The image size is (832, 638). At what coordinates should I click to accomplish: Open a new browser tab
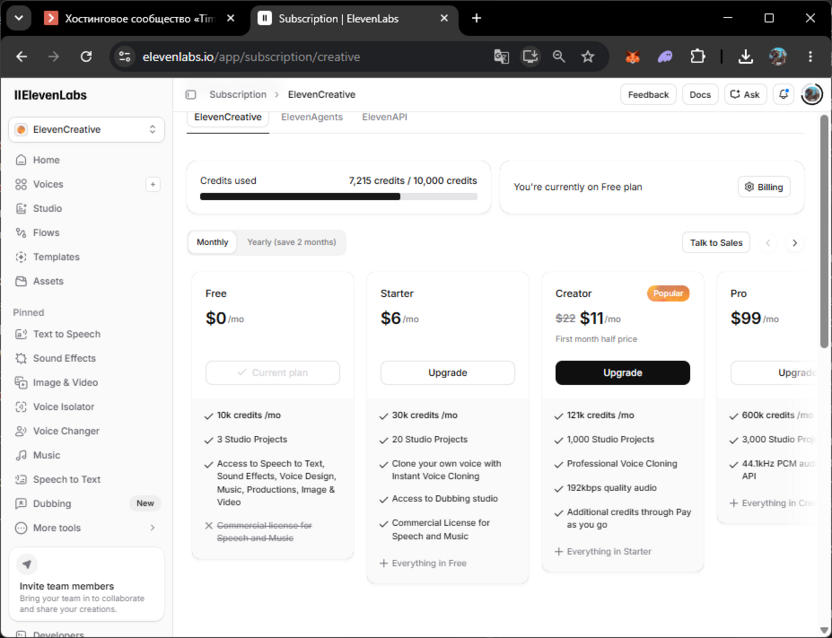[x=476, y=18]
